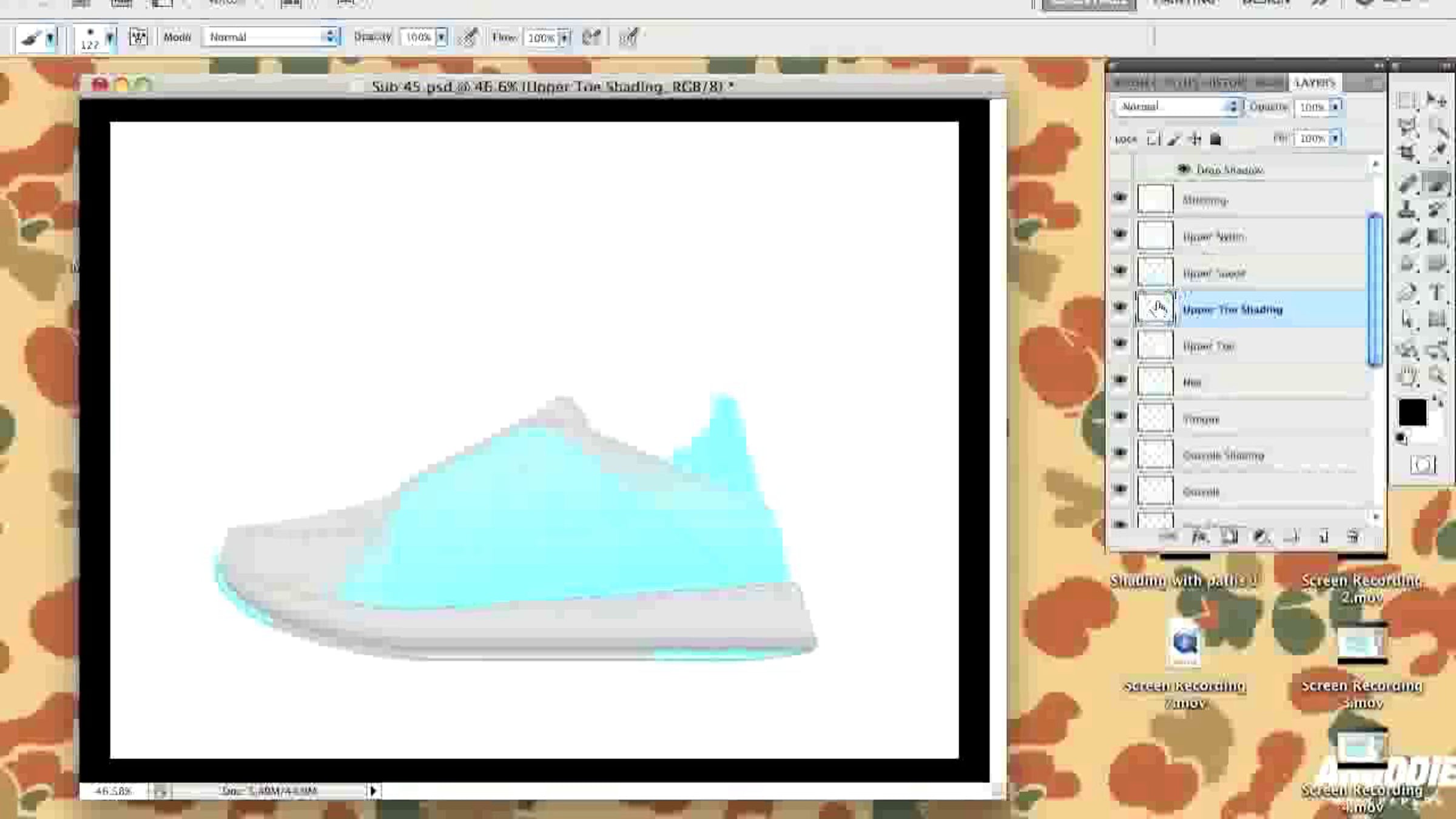
Task: Open the Brush panel toggle icon
Action: pos(138,38)
